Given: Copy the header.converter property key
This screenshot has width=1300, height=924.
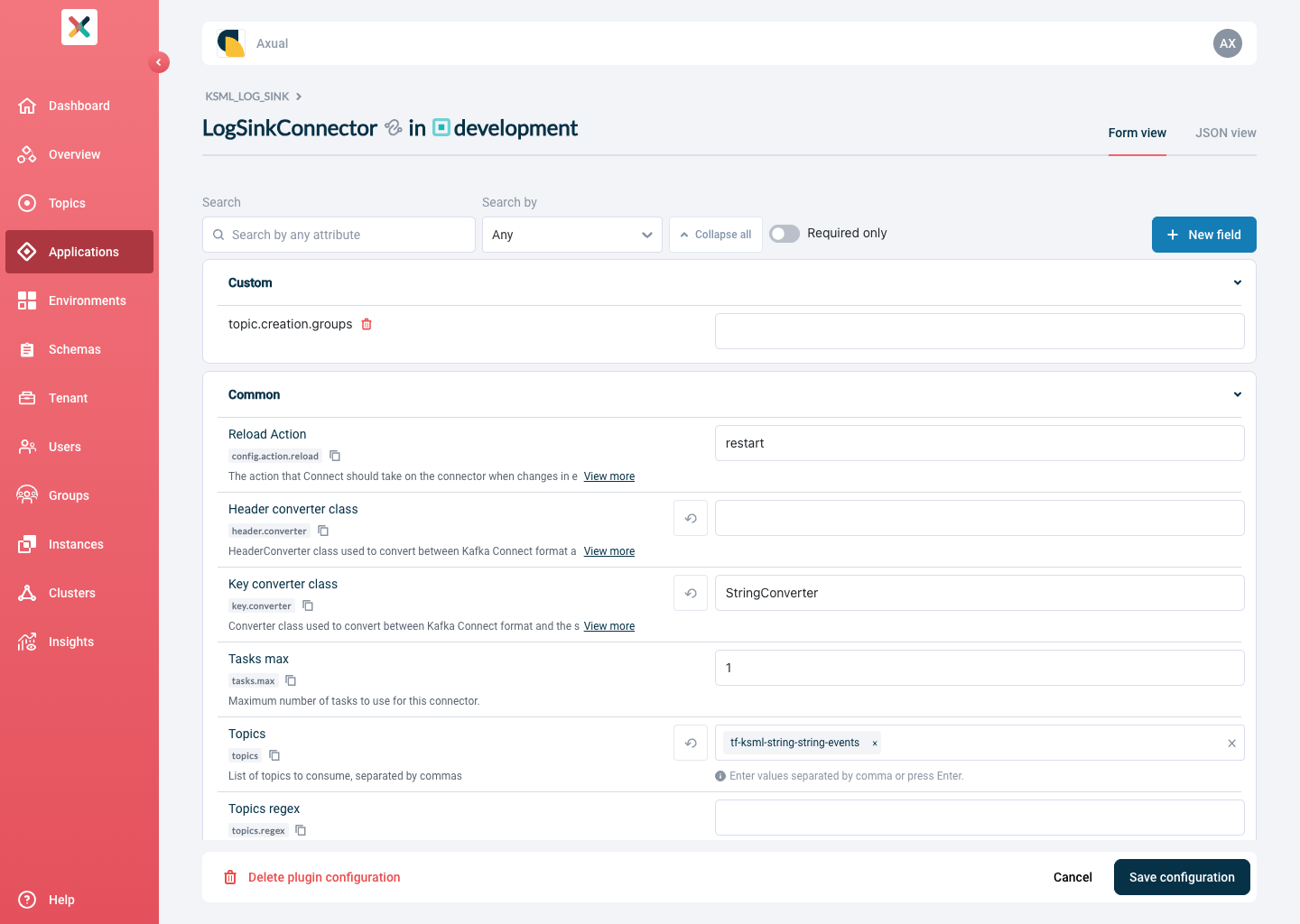Looking at the screenshot, I should [323, 531].
